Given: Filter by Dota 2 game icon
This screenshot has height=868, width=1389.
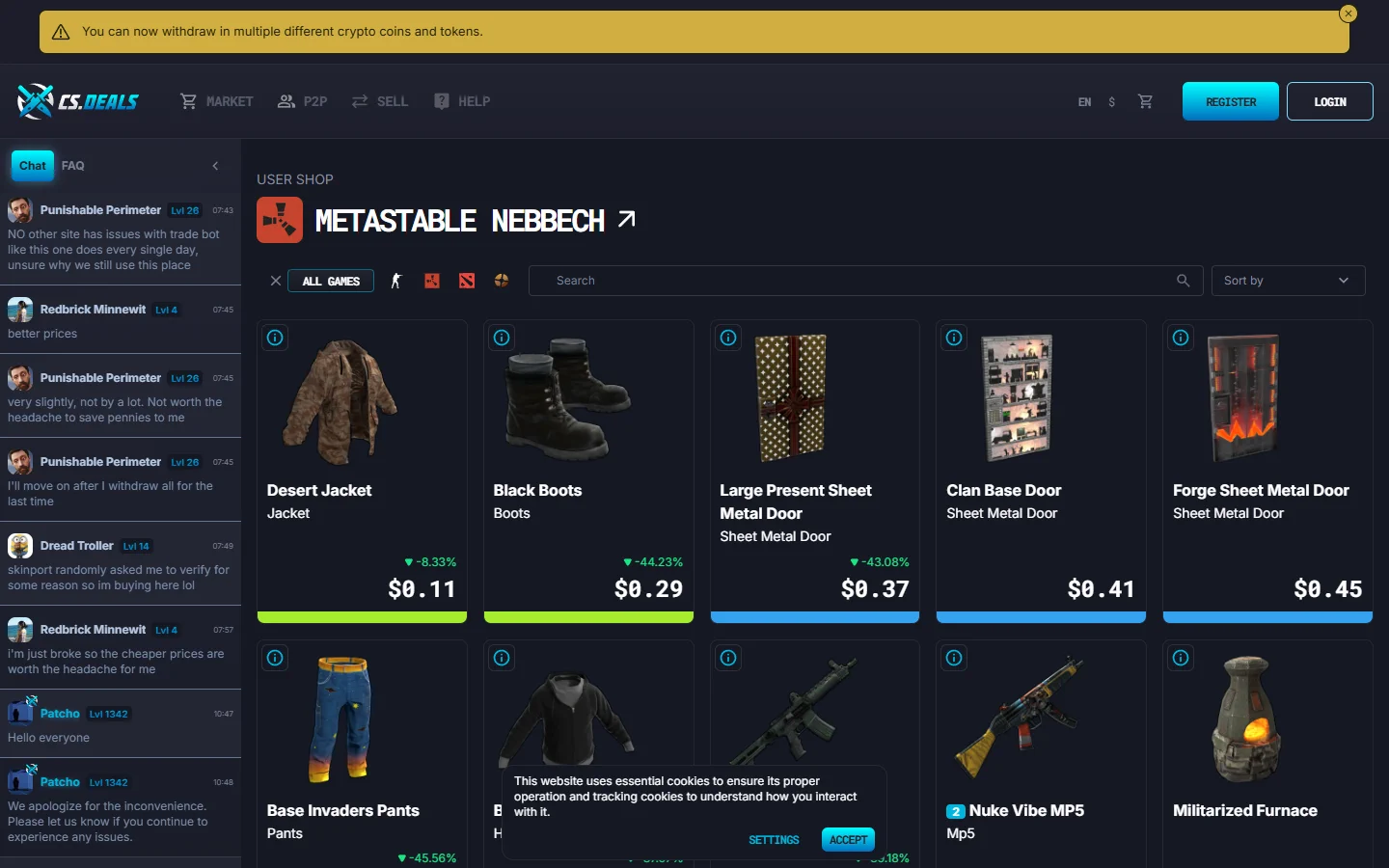Looking at the screenshot, I should pos(467,281).
